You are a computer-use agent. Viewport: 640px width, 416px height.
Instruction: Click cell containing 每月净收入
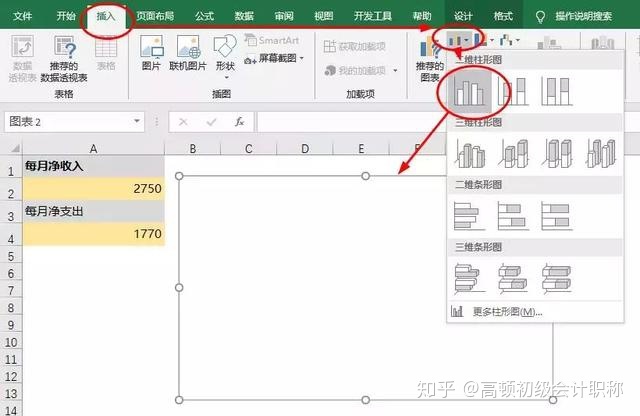tap(93, 166)
